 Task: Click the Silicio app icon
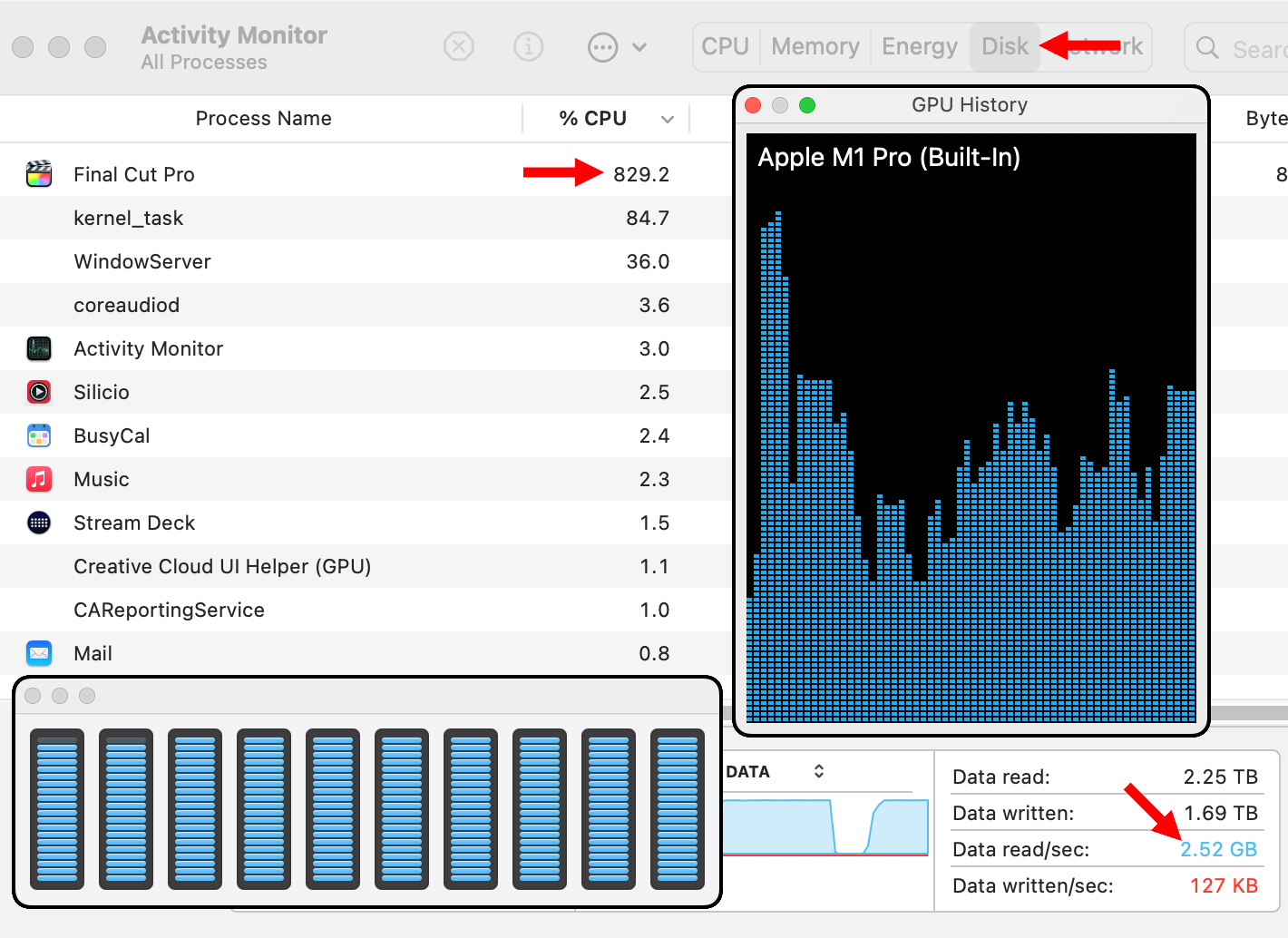[x=39, y=392]
